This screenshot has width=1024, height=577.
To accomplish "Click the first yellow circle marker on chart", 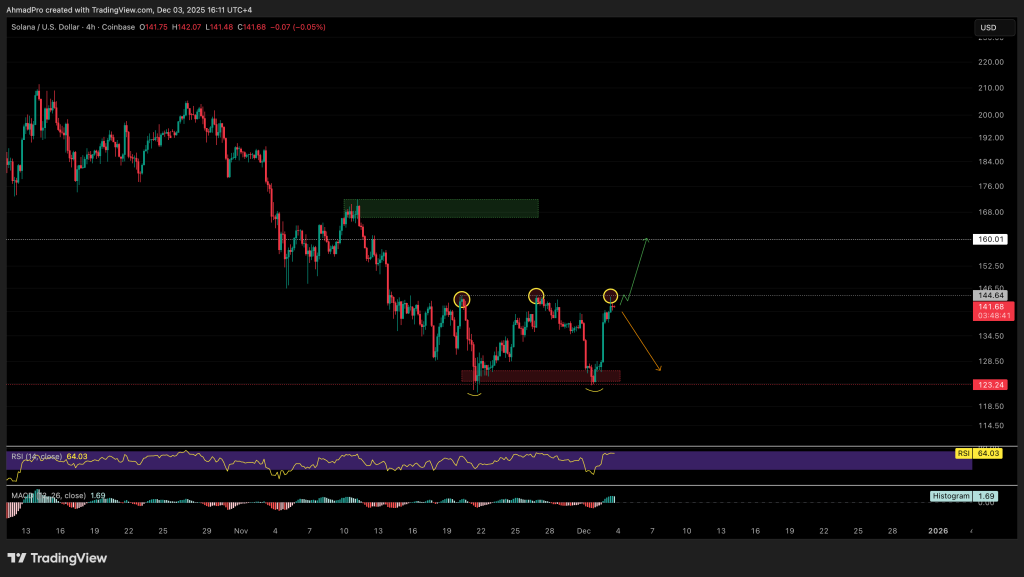I will (x=461, y=298).
